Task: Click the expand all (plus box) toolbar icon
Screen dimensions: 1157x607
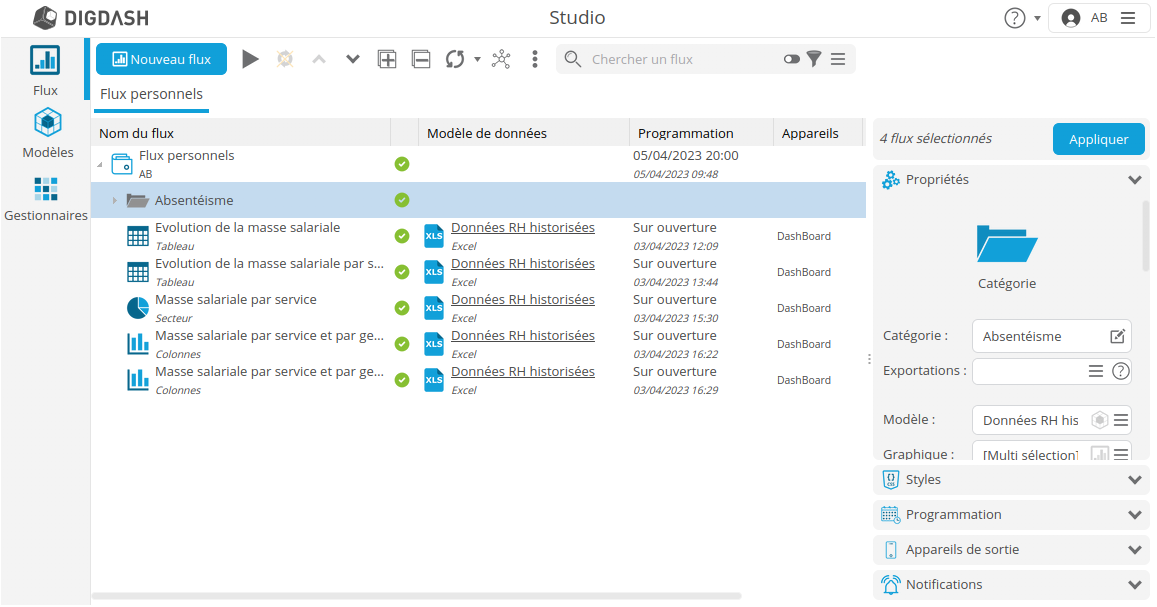Action: click(x=387, y=59)
